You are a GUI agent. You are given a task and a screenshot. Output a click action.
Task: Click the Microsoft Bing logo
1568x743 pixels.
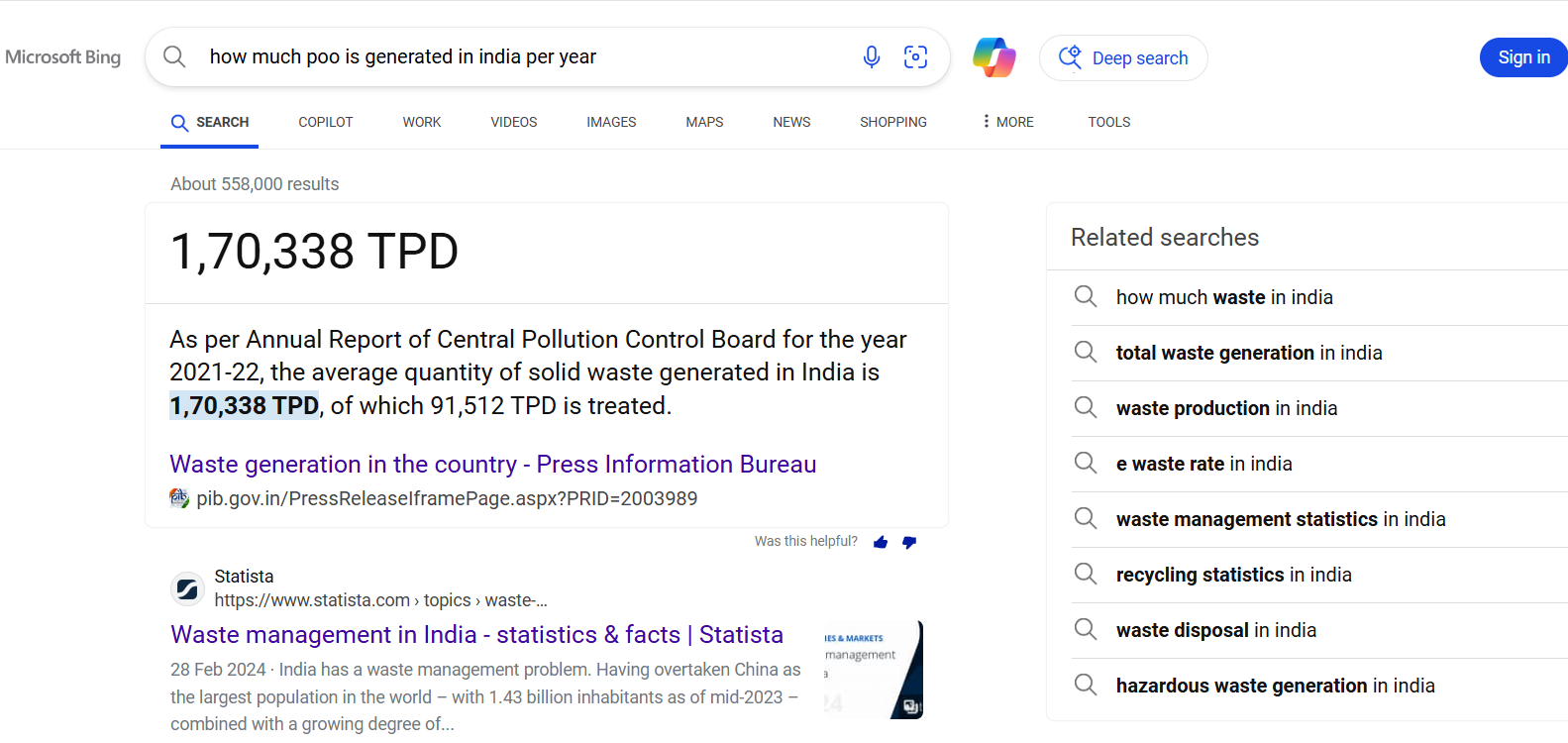coord(62,57)
